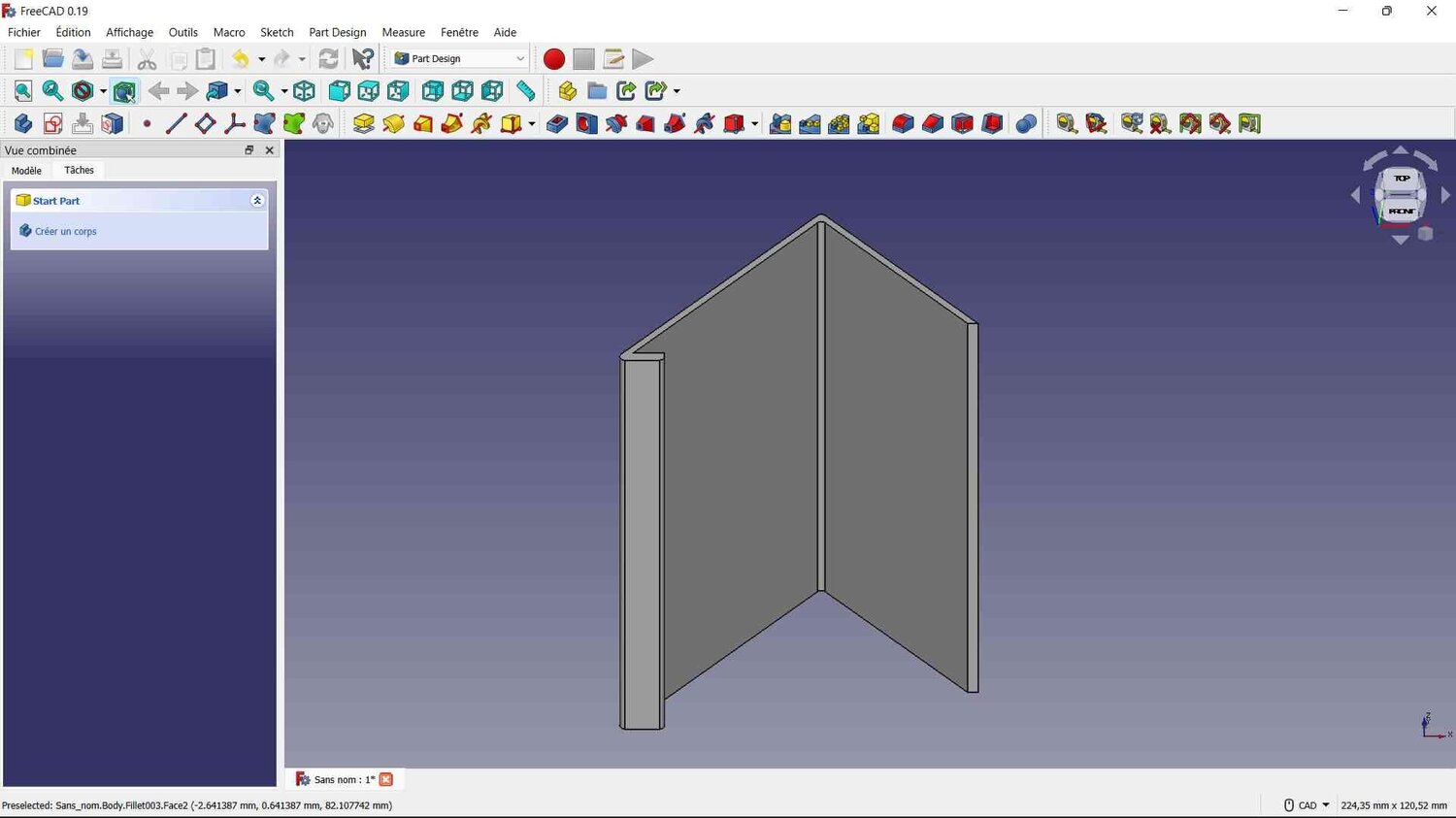This screenshot has height=818, width=1456.
Task: Set the view to top
Action: pyautogui.click(x=368, y=91)
